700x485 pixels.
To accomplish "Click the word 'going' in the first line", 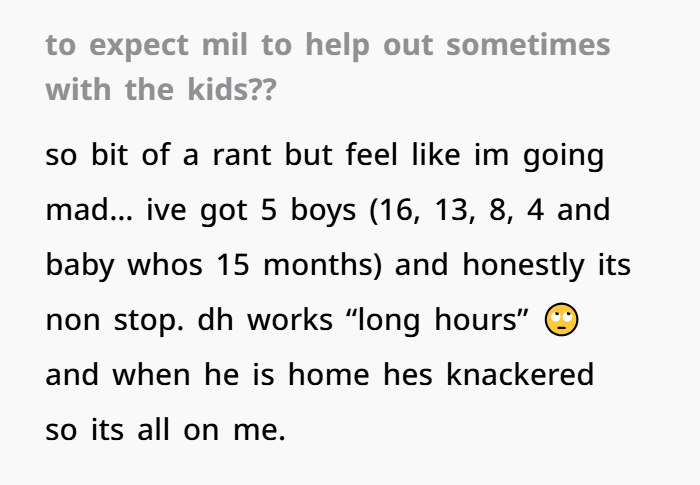I will pos(563,157).
